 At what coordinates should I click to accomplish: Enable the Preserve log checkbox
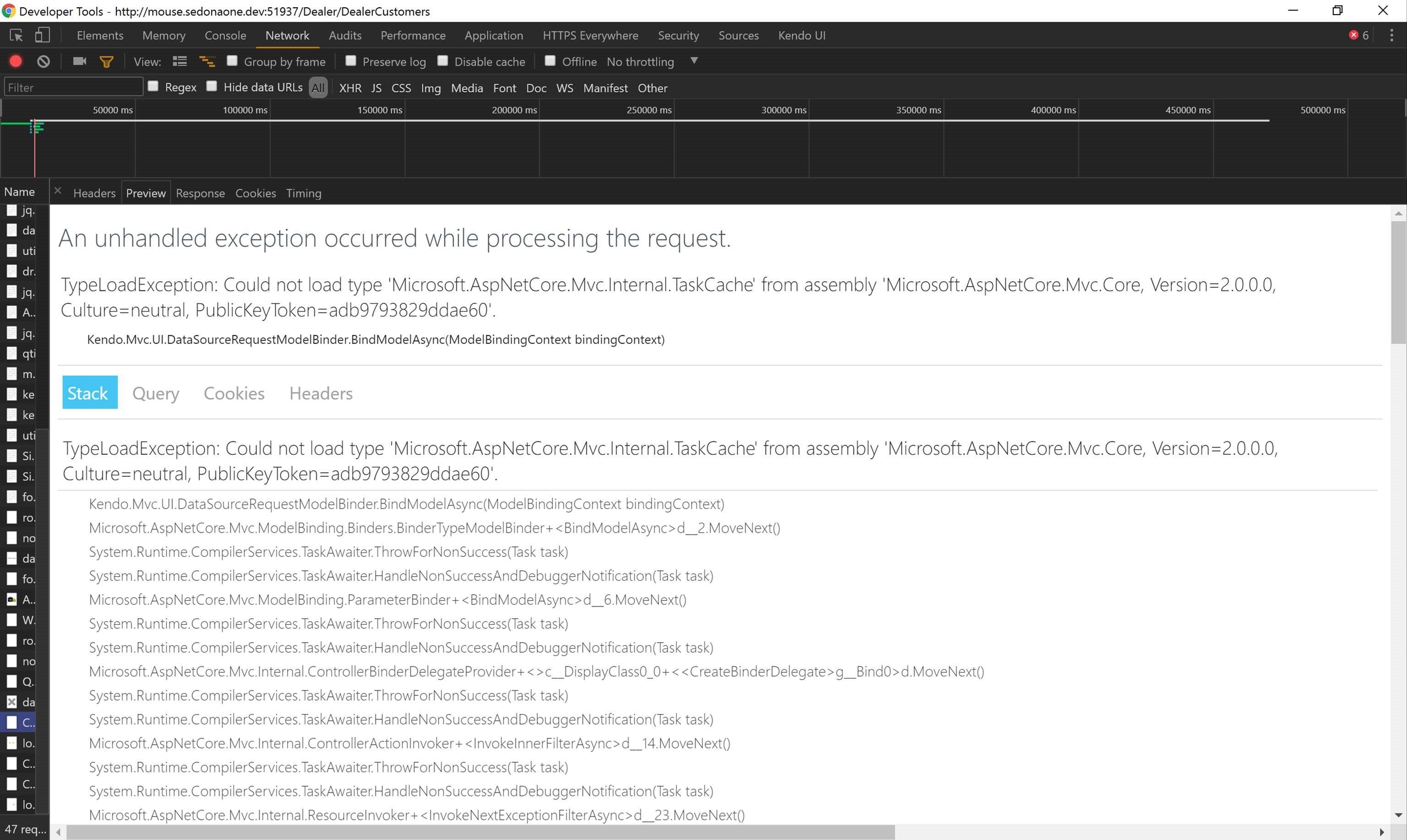[351, 60]
